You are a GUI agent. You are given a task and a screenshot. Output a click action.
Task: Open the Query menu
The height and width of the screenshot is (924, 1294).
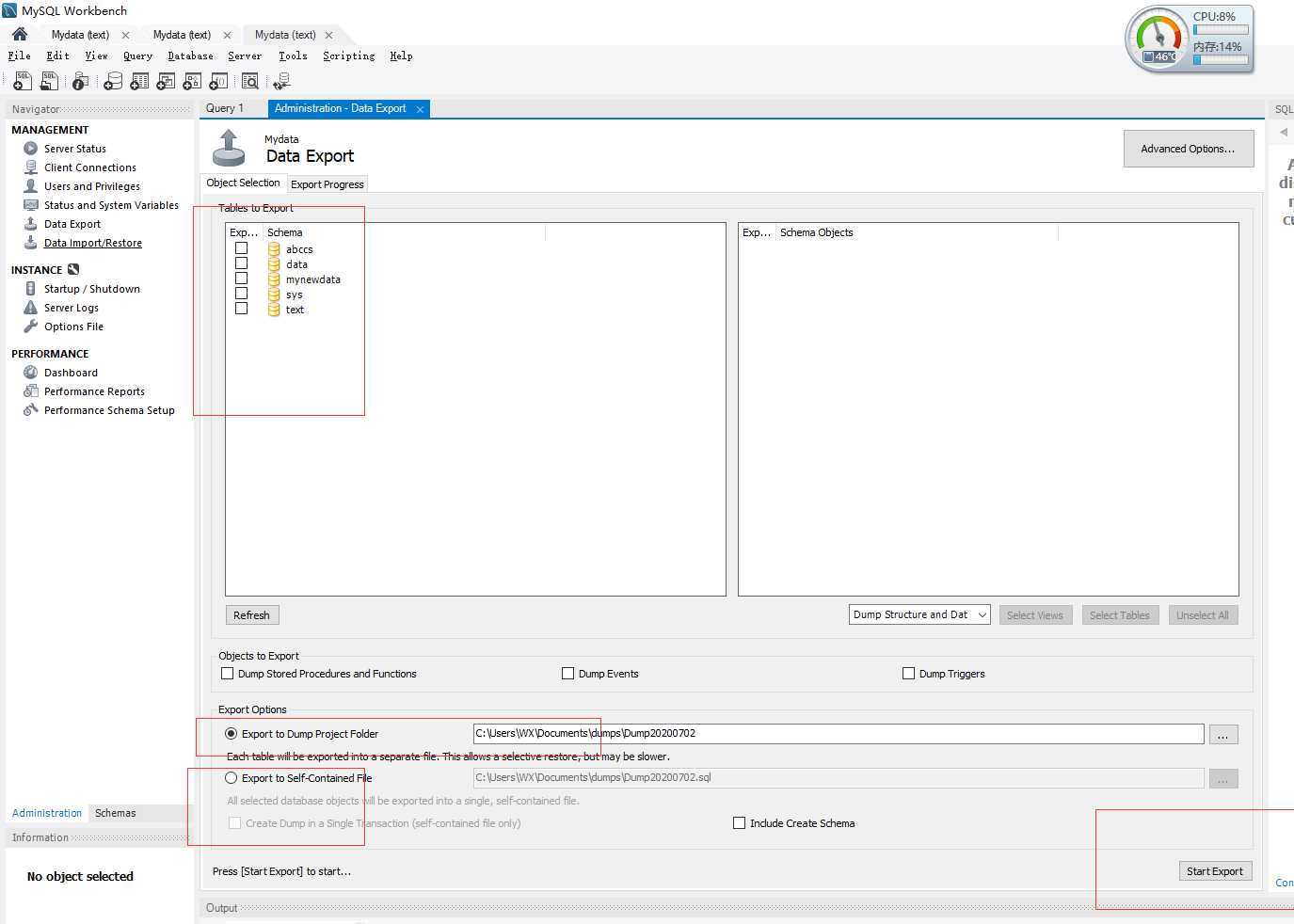coord(137,56)
